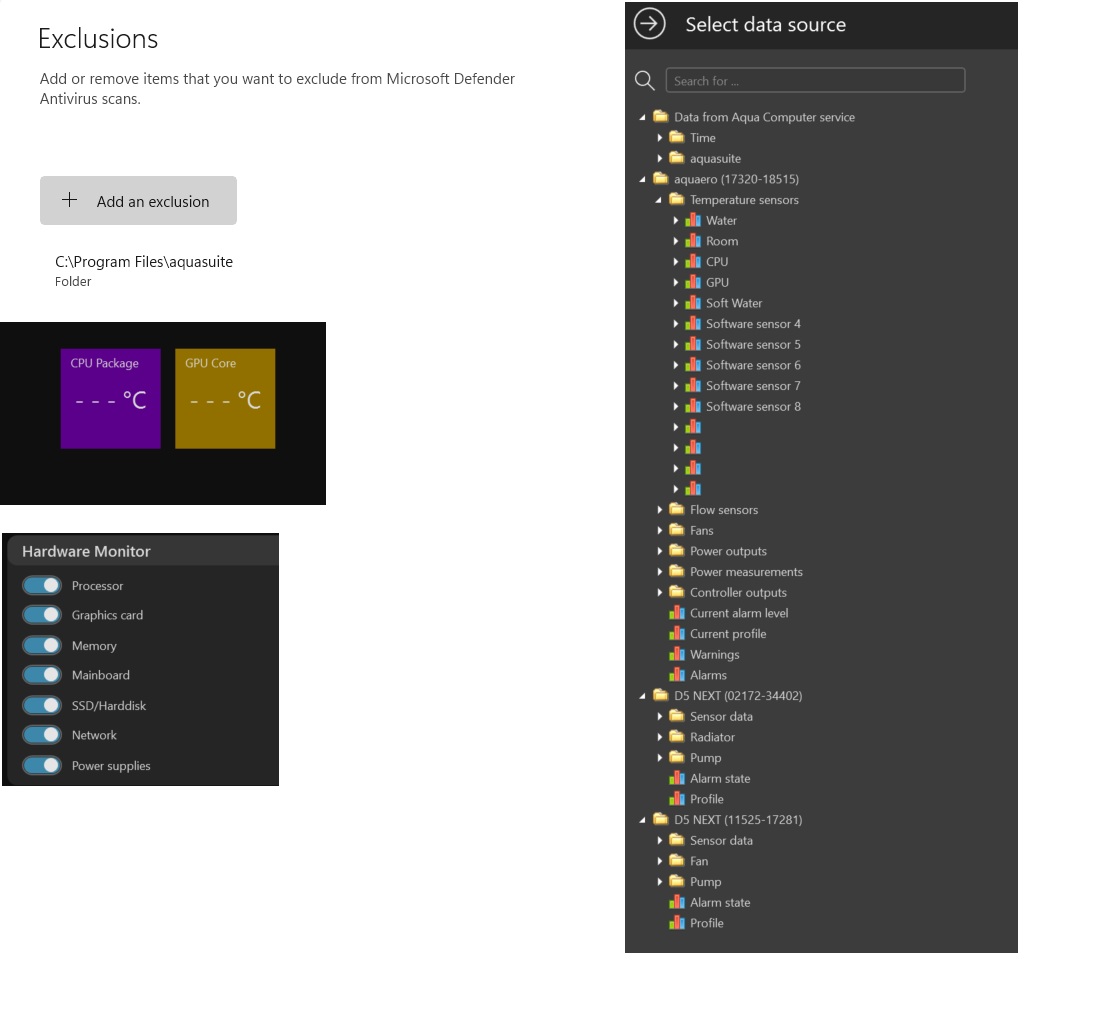Click the arrow circle icon beside Select data source
This screenshot has height=1025, width=1103.
pos(649,24)
